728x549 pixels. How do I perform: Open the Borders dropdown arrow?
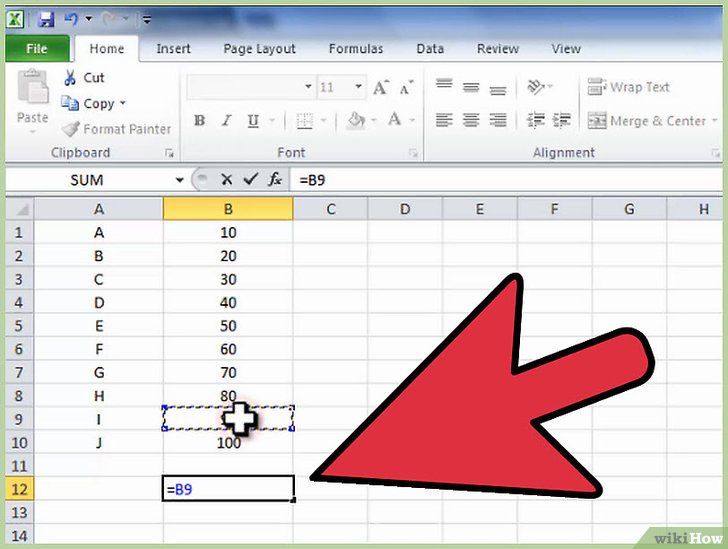pos(323,121)
